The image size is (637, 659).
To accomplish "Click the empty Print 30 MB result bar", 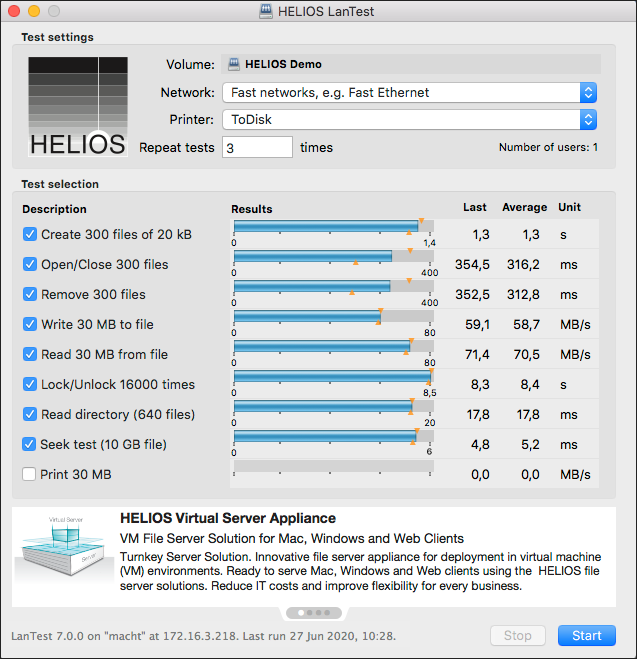I will click(x=334, y=466).
